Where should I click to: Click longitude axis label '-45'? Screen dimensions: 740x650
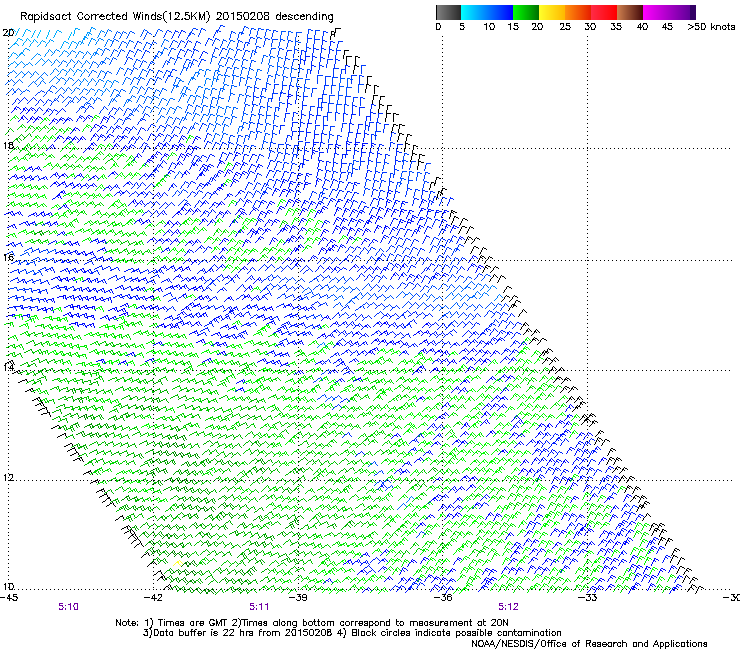[9, 598]
